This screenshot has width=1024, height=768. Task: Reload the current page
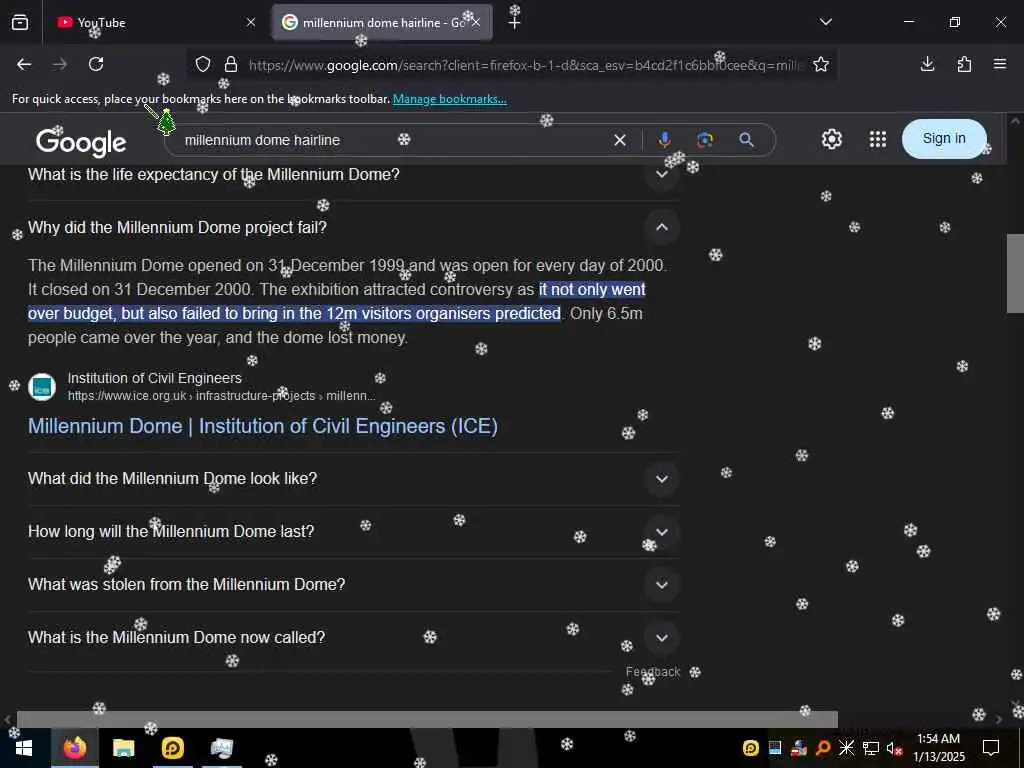coord(96,64)
